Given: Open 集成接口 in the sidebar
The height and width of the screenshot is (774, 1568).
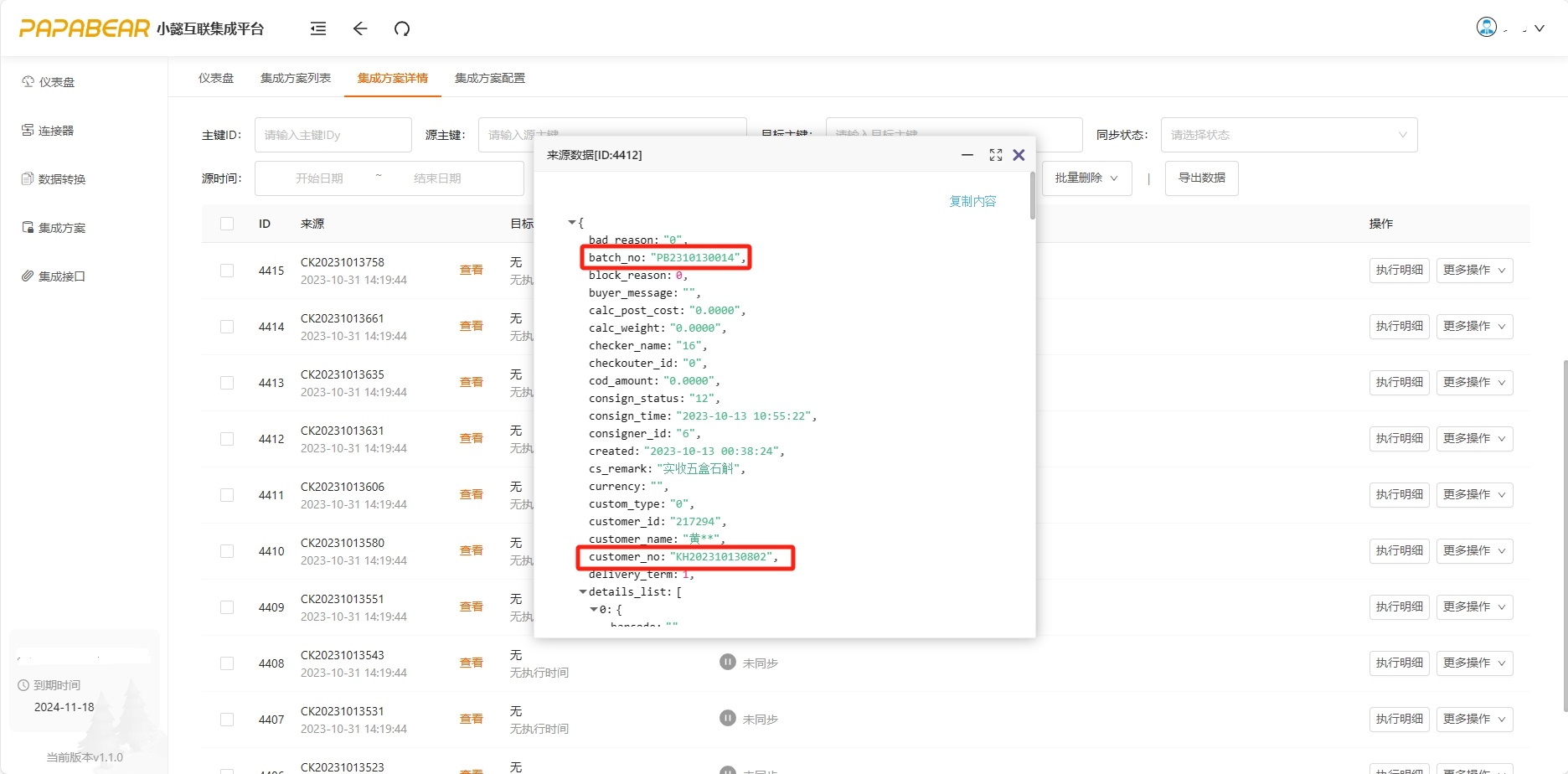Looking at the screenshot, I should pyautogui.click(x=61, y=276).
